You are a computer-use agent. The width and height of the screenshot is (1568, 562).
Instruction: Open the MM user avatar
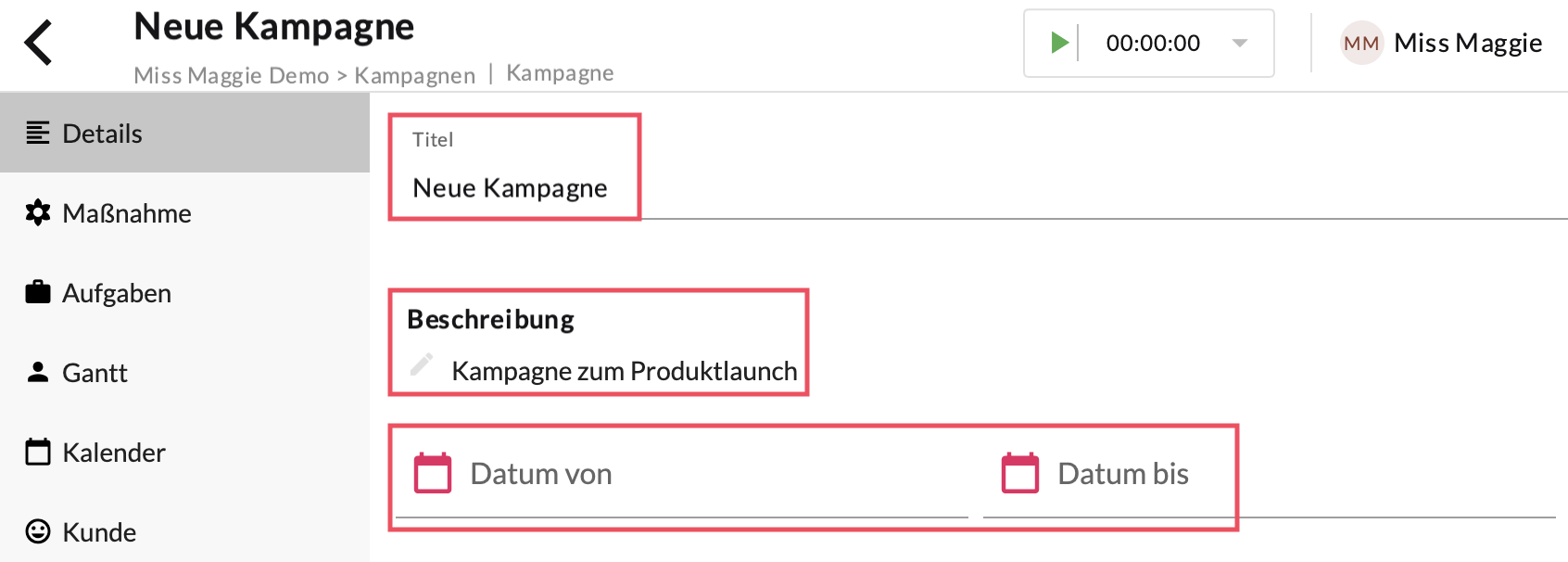point(1360,44)
